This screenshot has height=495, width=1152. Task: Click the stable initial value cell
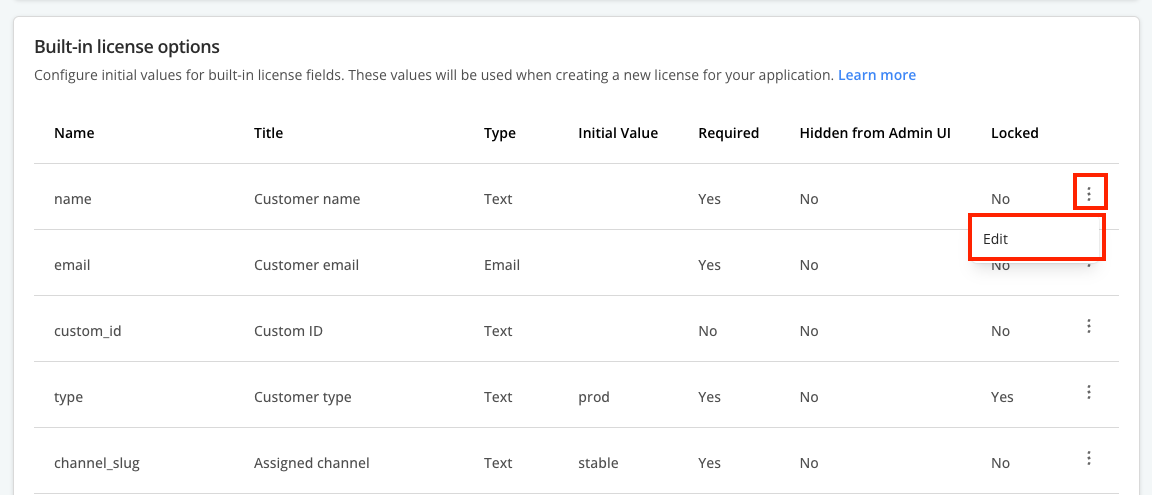click(x=598, y=463)
